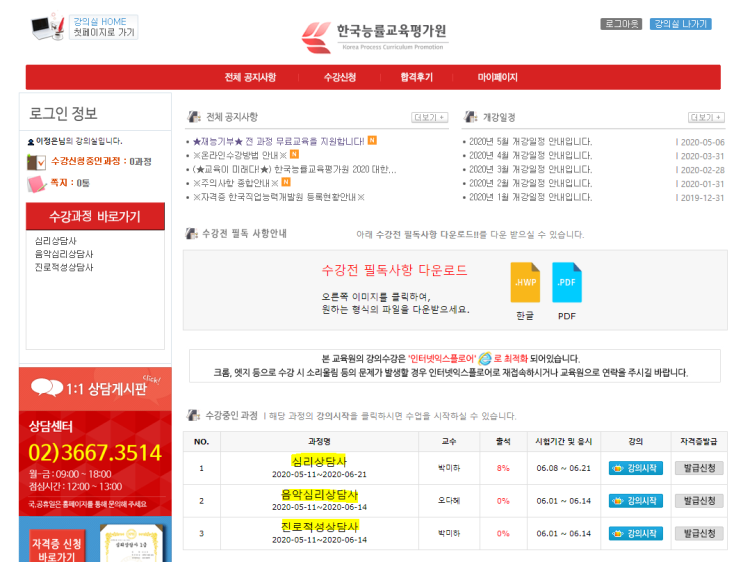Viewport: 743px width, 562px height.
Task: Click the certificate thumbnail image
Action: (x=131, y=544)
